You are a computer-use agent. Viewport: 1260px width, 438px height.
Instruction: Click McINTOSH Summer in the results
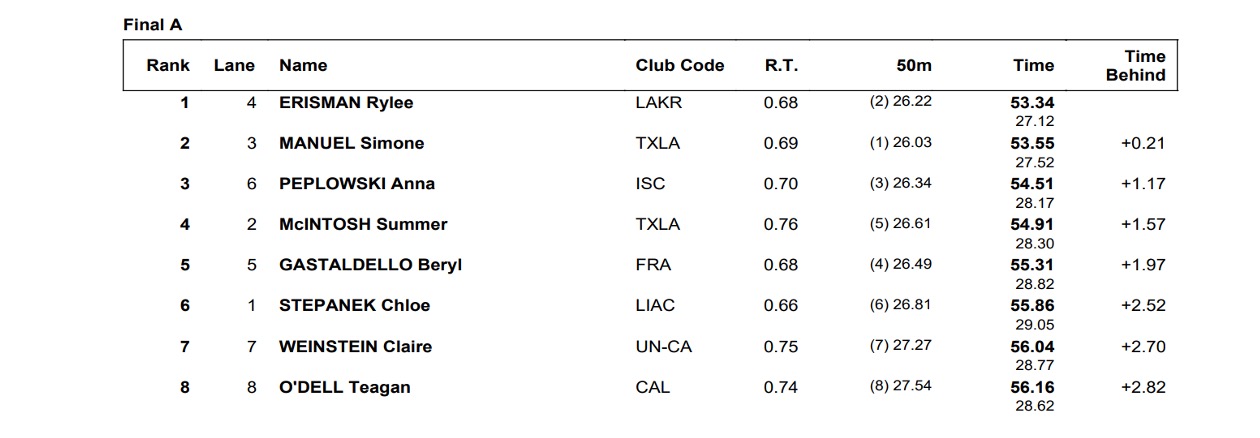coord(363,224)
